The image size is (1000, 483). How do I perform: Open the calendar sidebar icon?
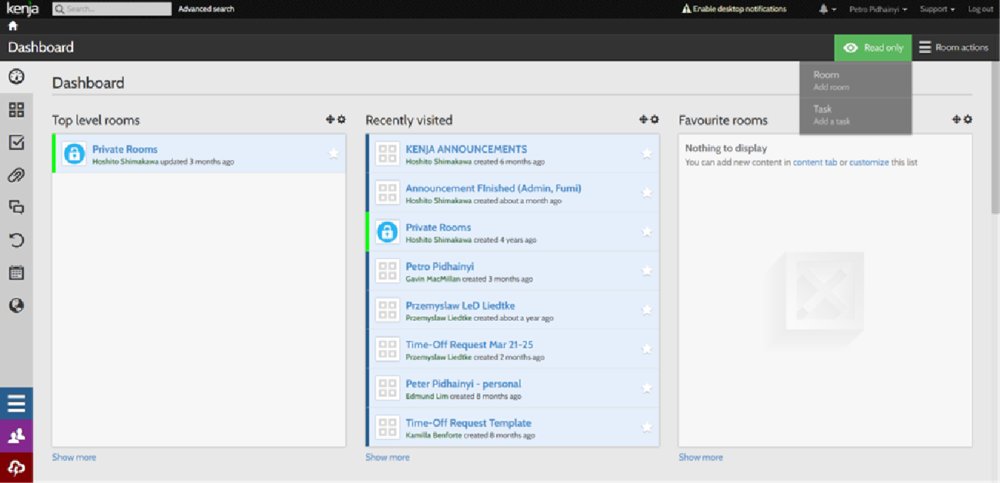(x=17, y=273)
